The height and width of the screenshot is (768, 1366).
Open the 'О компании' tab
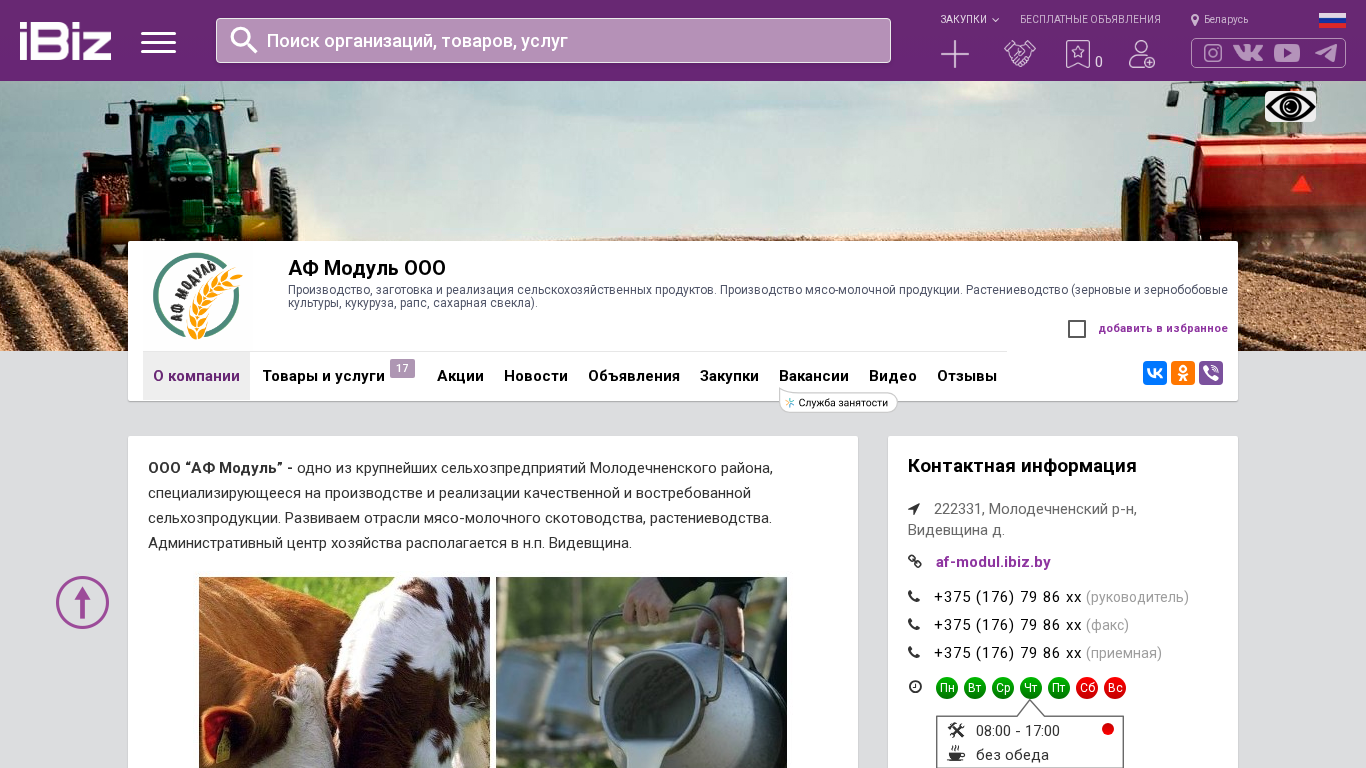[x=196, y=376]
